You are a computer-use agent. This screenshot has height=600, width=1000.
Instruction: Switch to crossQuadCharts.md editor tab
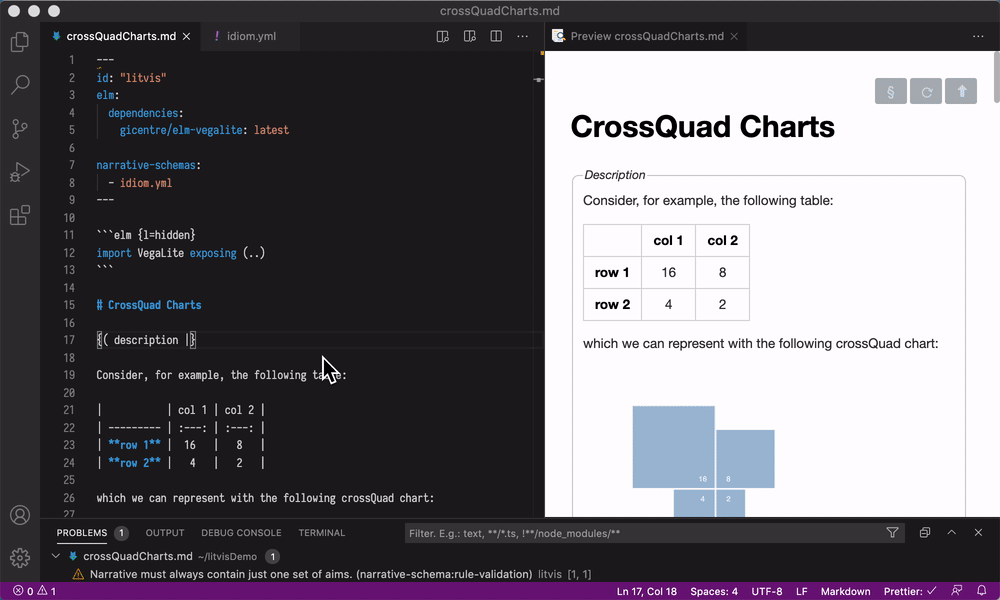(x=121, y=36)
